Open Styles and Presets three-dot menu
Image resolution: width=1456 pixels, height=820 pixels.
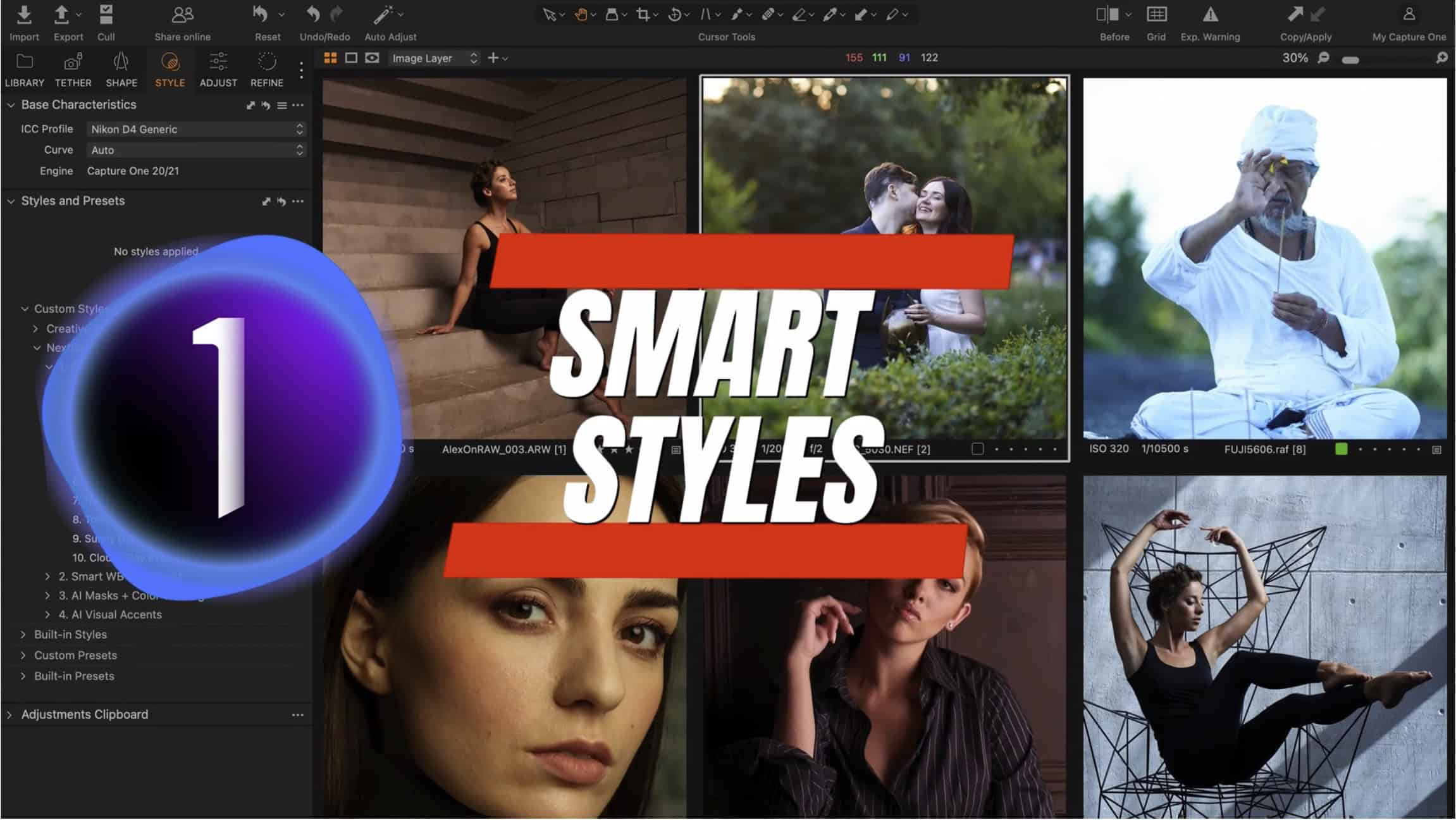pyautogui.click(x=298, y=201)
